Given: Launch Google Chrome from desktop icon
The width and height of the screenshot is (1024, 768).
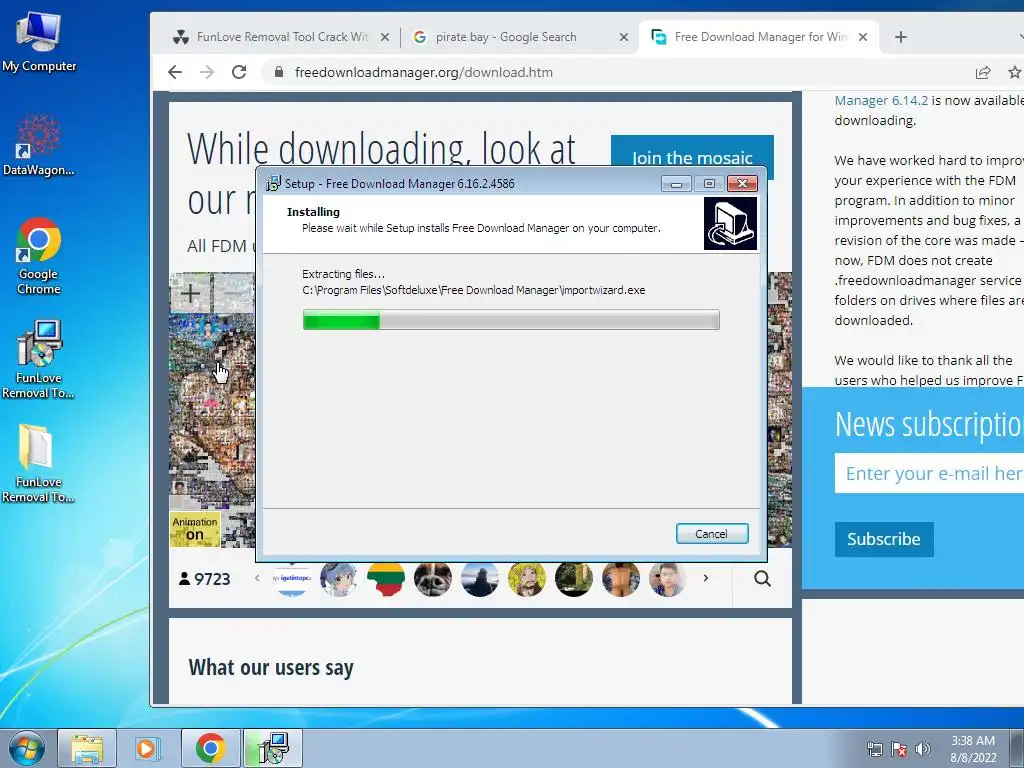Looking at the screenshot, I should pyautogui.click(x=39, y=256).
